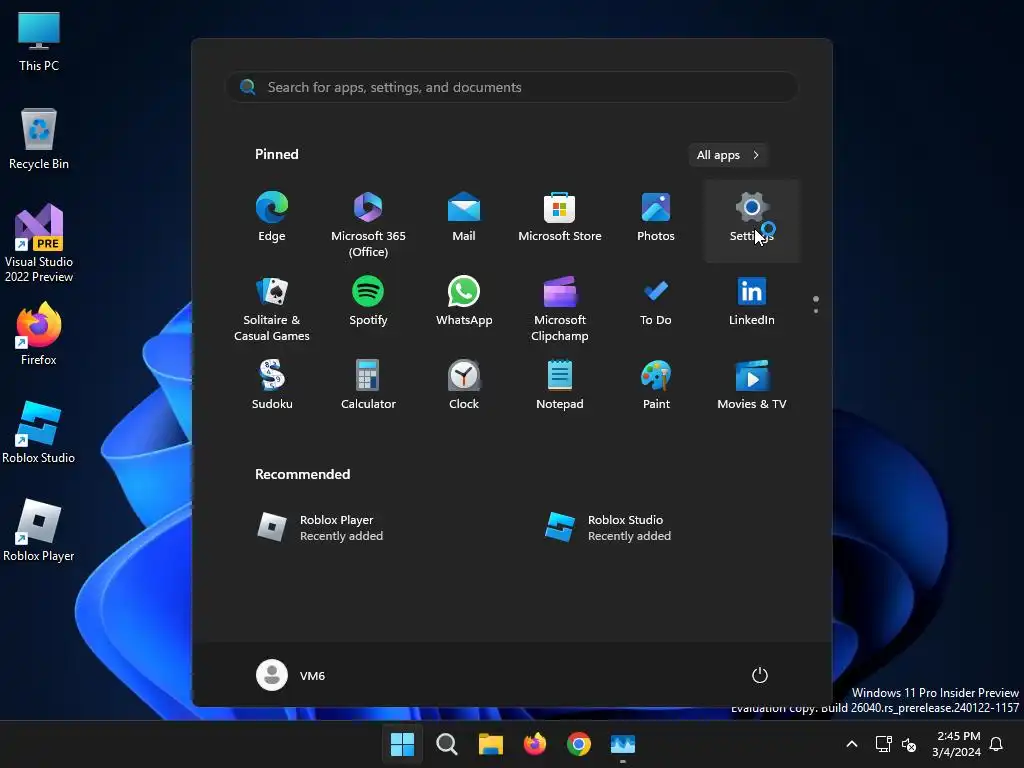
Task: Click the Start menu search box
Action: (512, 87)
